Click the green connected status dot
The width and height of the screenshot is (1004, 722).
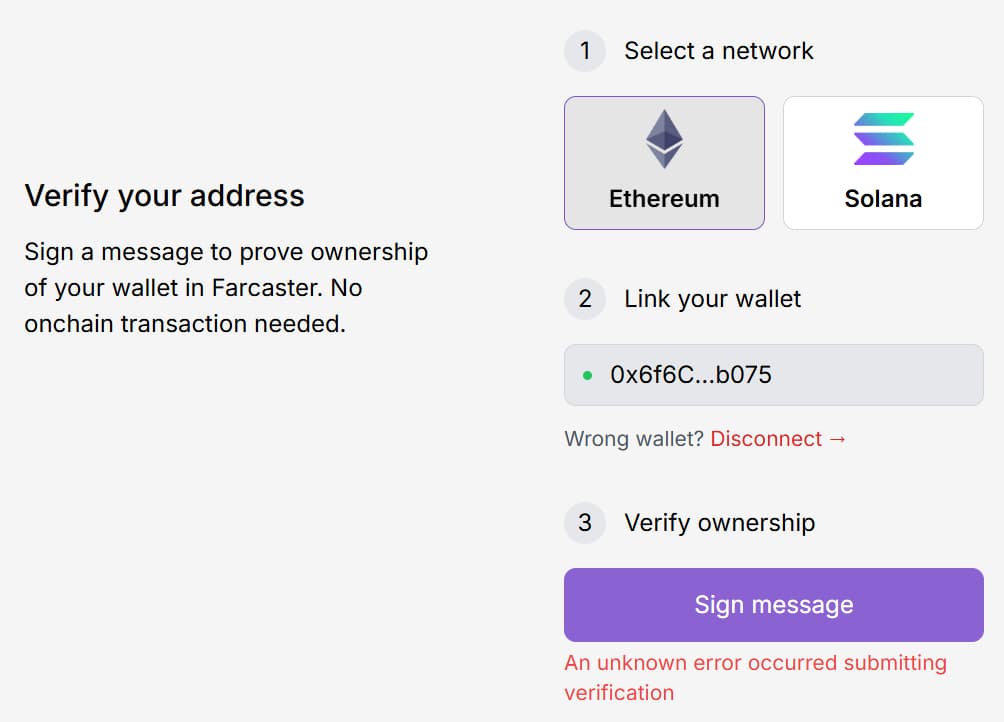click(x=588, y=376)
